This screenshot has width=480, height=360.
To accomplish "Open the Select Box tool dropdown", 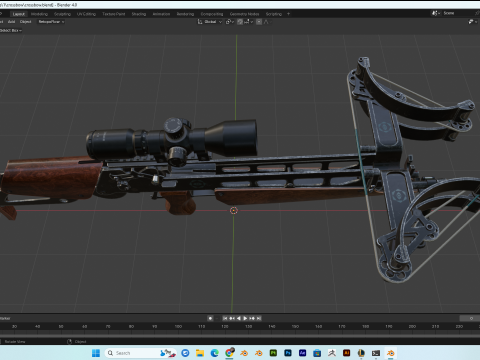I will pyautogui.click(x=11, y=30).
